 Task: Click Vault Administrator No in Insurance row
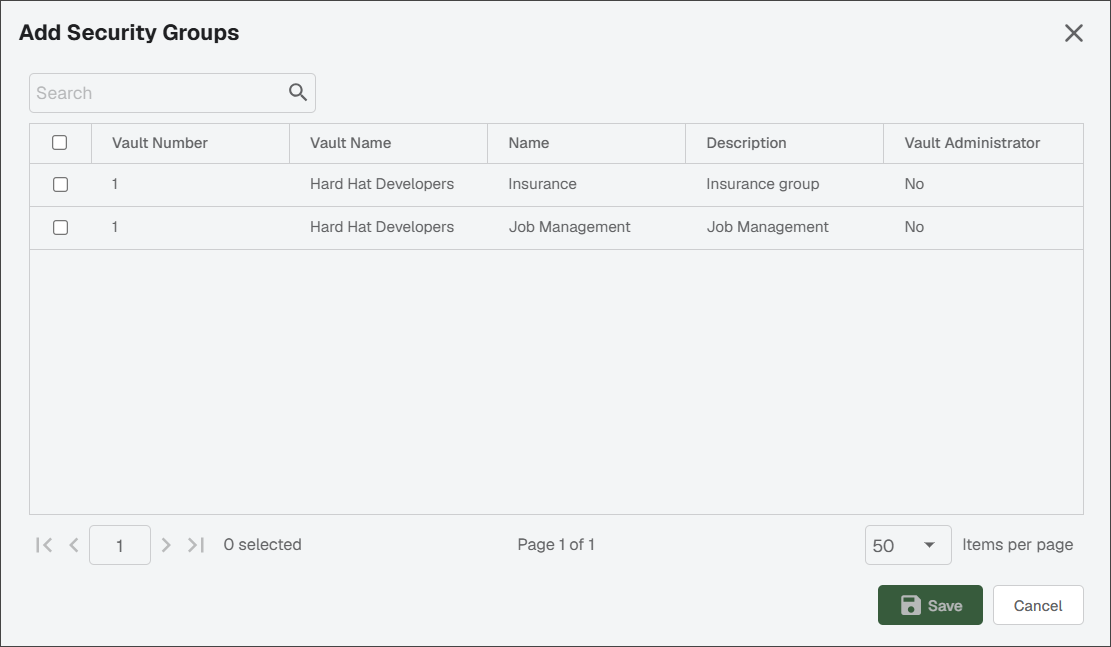point(914,184)
